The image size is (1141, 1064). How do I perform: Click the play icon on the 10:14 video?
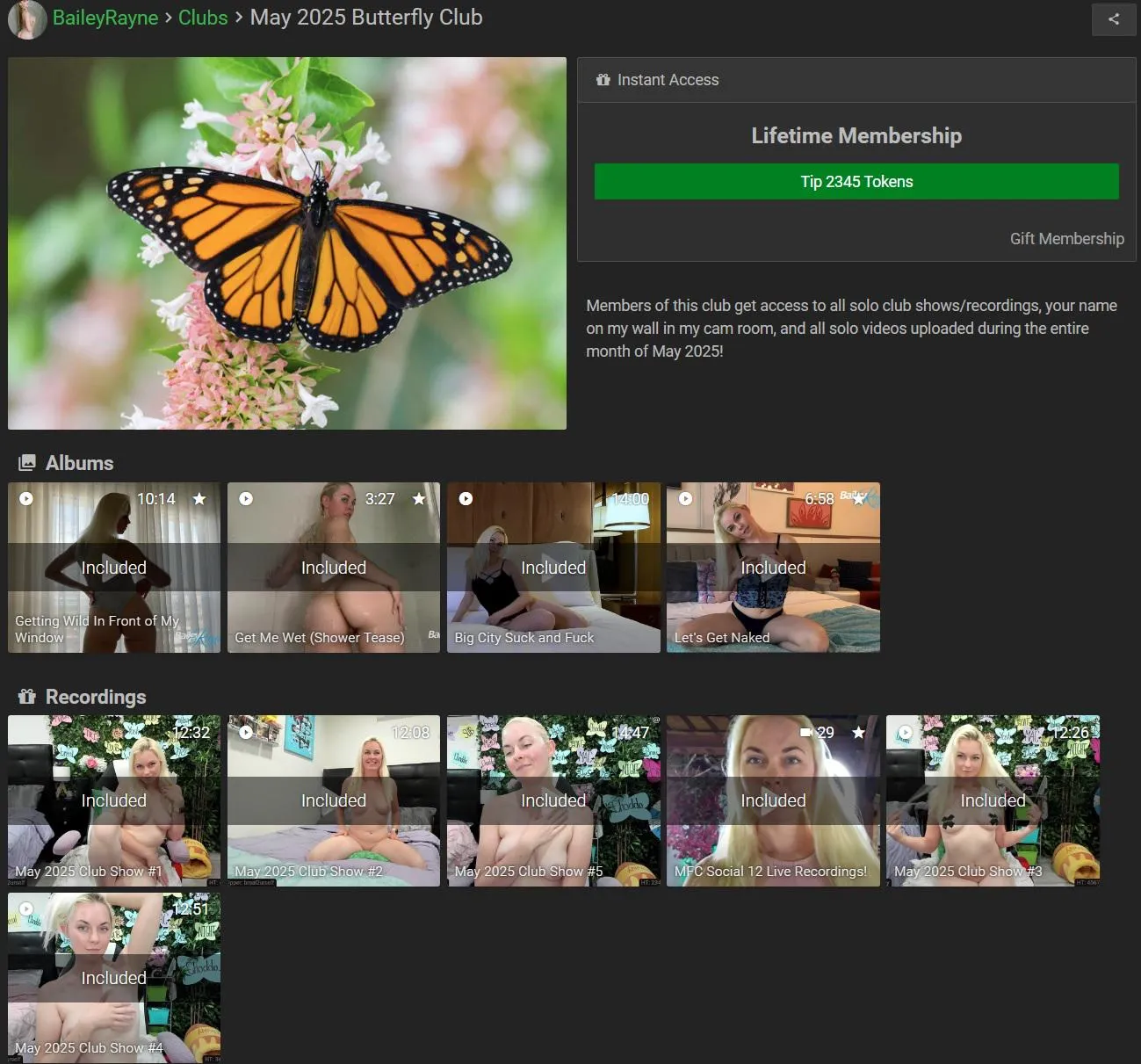pos(26,499)
